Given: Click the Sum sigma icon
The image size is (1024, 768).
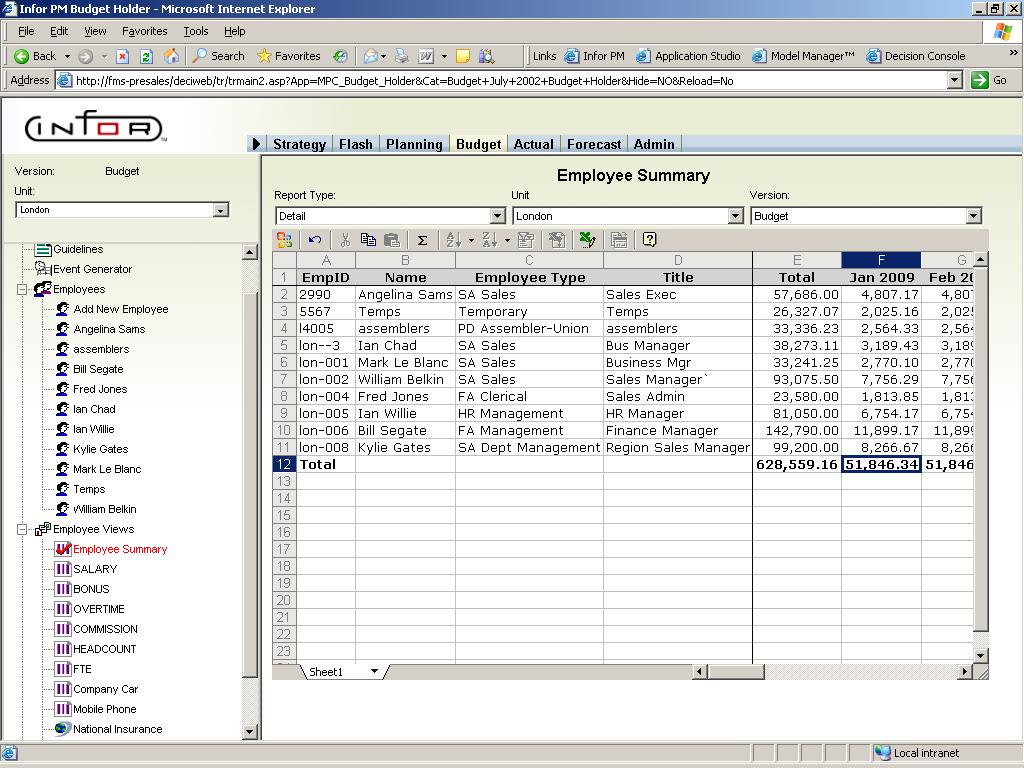Looking at the screenshot, I should click(423, 240).
